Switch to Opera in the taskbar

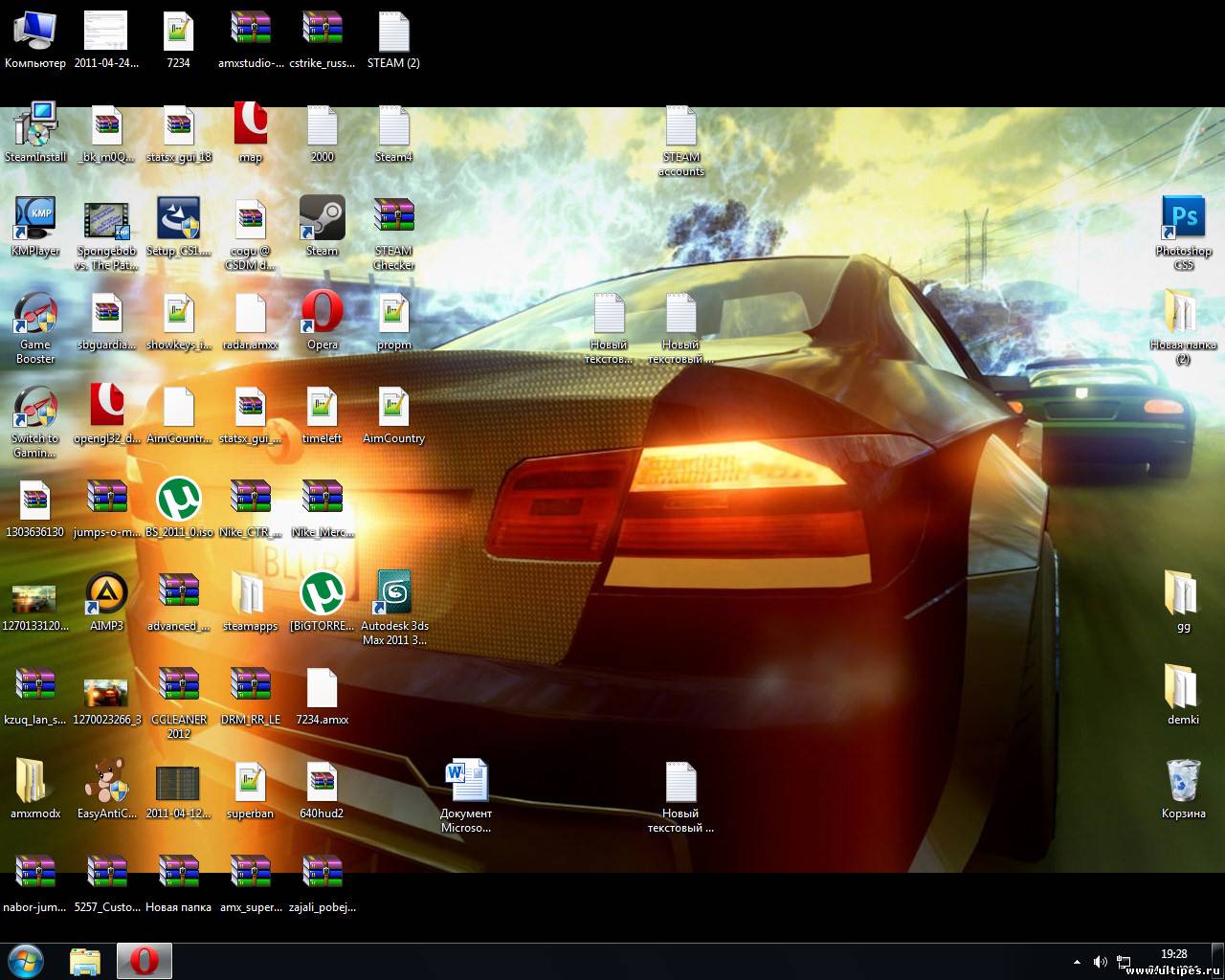click(x=145, y=960)
